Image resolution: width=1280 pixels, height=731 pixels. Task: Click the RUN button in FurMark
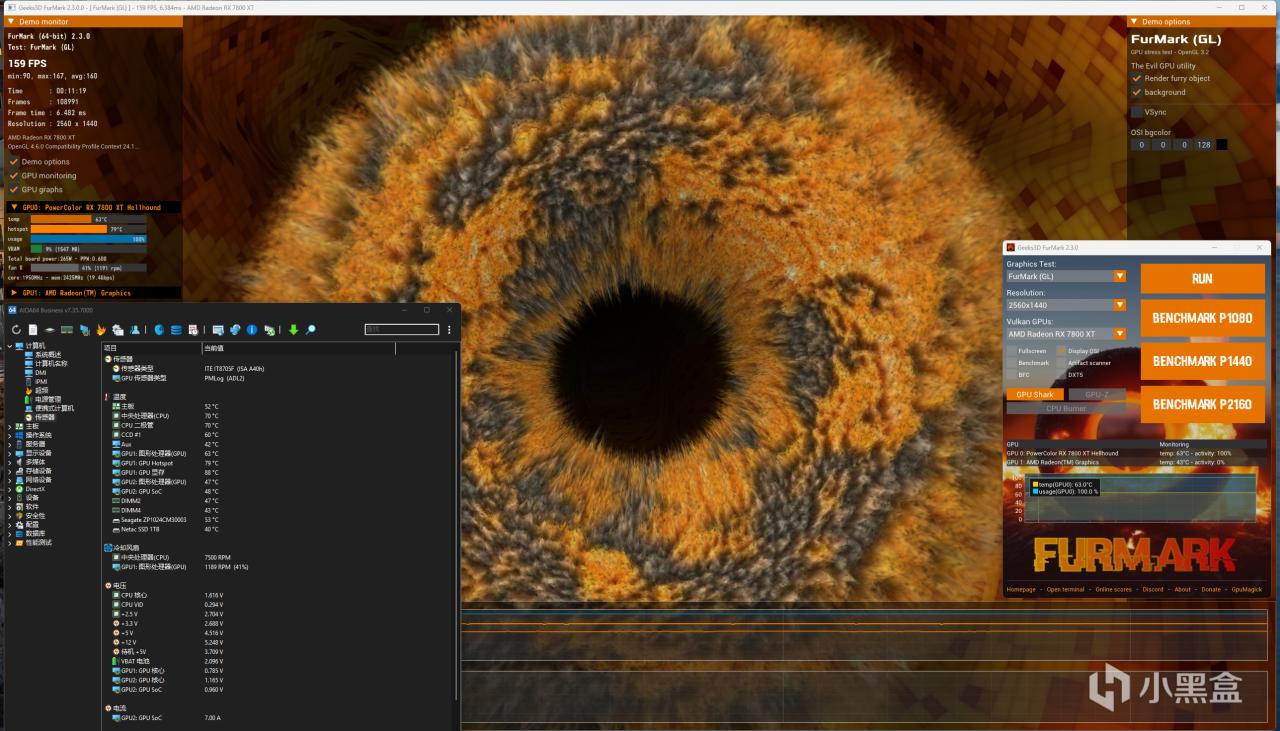click(x=1202, y=278)
